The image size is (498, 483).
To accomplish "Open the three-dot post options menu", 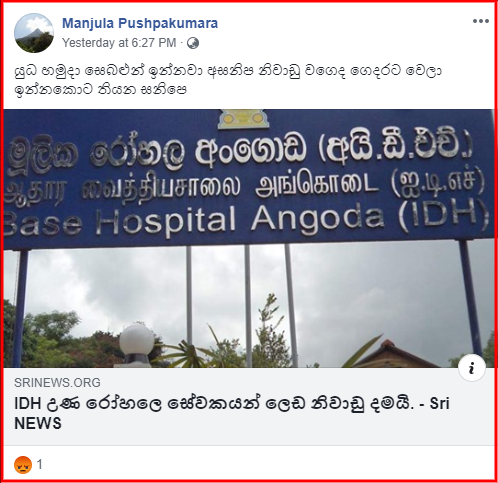I will click(x=480, y=21).
